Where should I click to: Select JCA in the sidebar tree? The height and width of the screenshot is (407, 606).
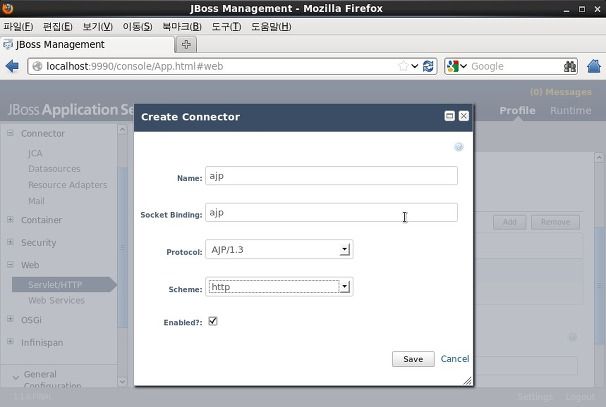(35, 153)
